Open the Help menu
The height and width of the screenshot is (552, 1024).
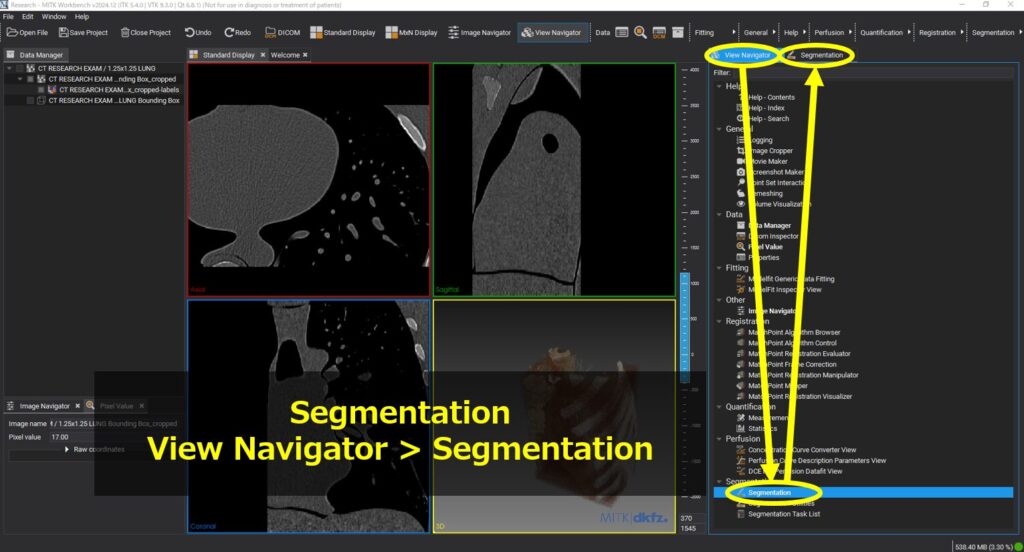(x=82, y=16)
